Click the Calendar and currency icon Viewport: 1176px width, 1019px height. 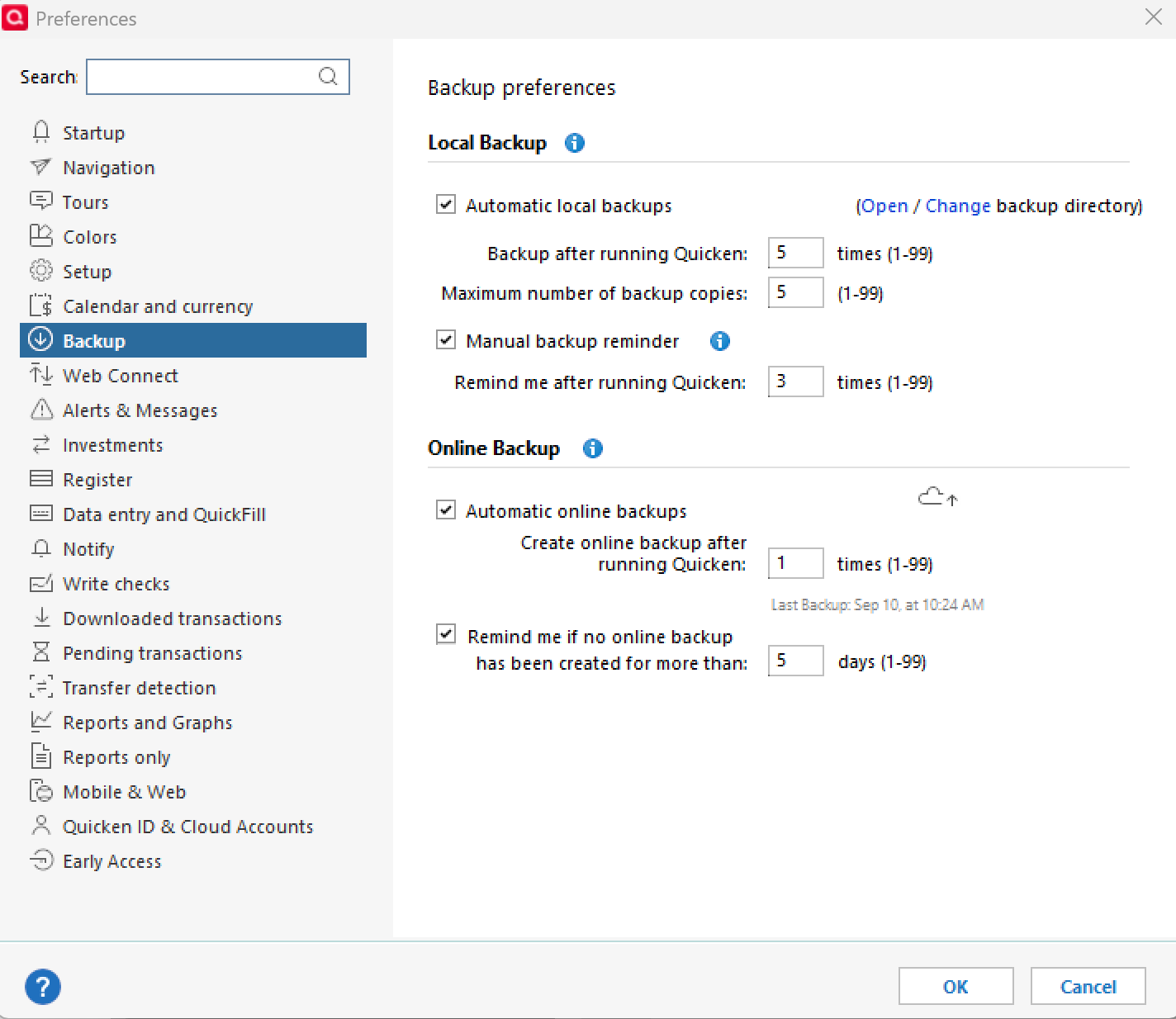[x=40, y=306]
